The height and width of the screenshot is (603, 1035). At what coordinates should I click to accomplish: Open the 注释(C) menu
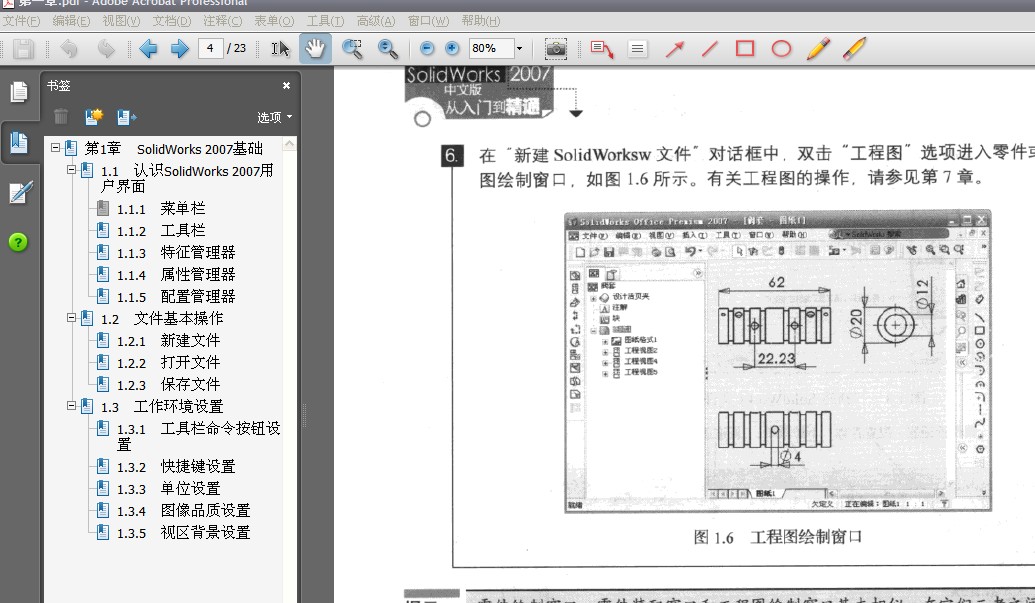pos(222,21)
